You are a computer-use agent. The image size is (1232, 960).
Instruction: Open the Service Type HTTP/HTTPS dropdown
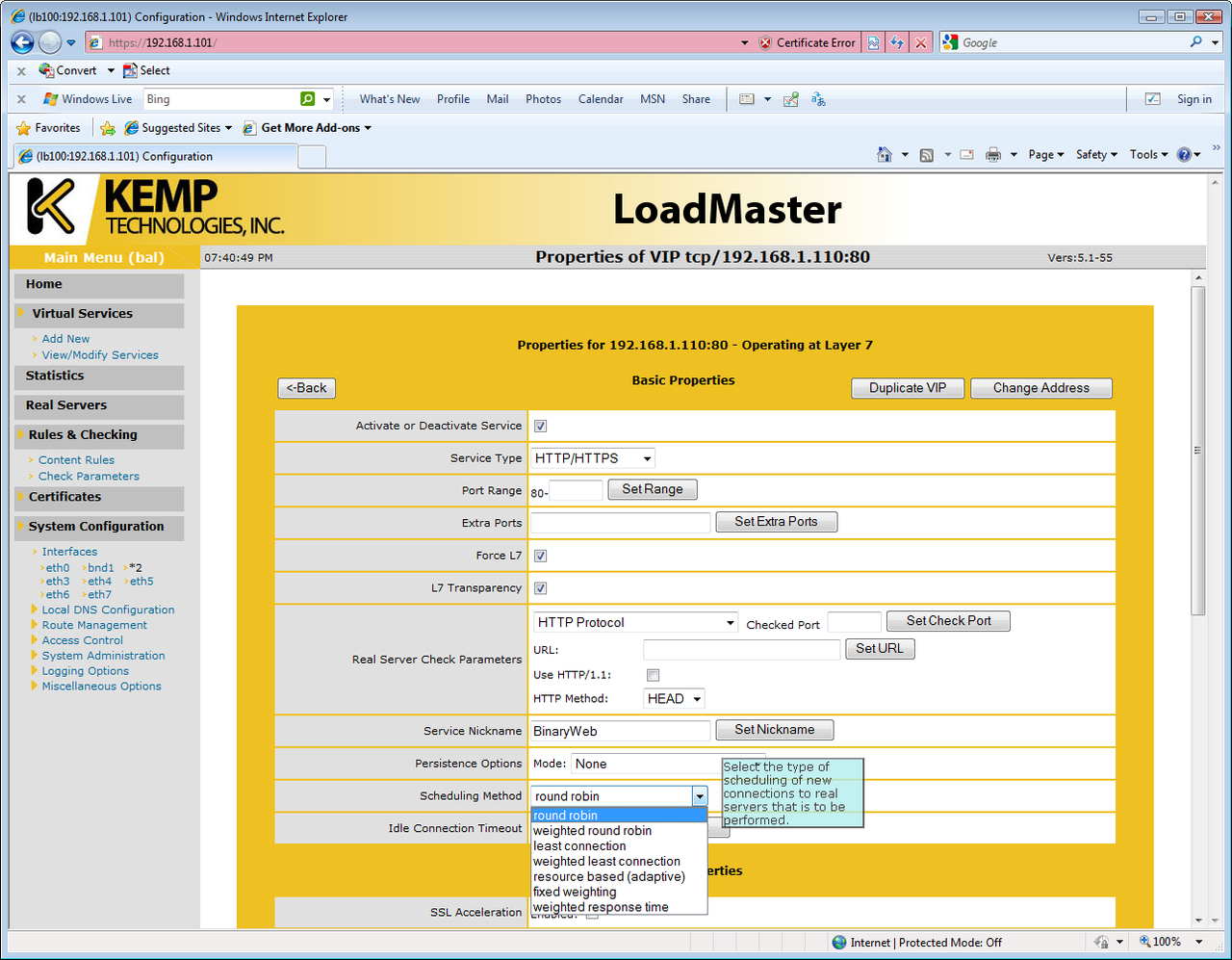pyautogui.click(x=594, y=458)
